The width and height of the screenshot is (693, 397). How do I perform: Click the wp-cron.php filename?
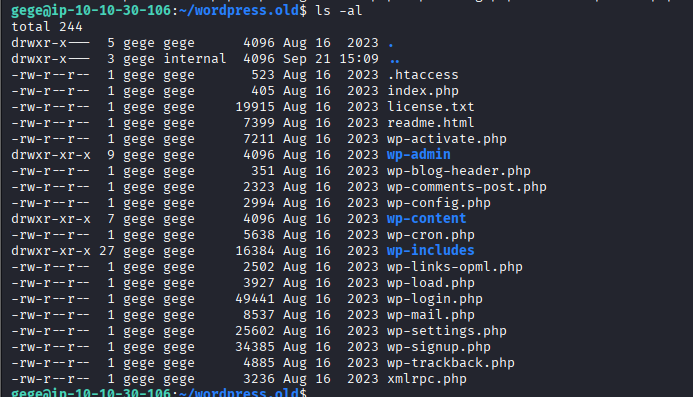[431, 235]
